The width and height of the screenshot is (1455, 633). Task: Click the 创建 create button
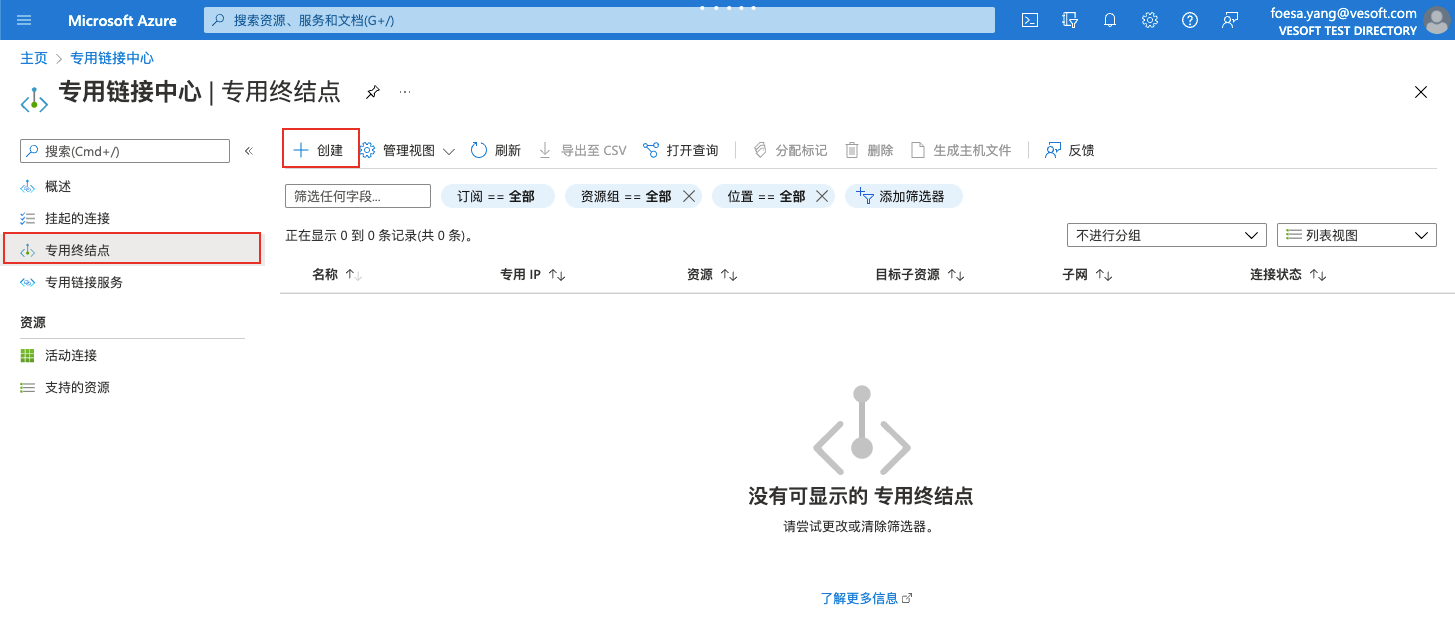click(x=319, y=150)
